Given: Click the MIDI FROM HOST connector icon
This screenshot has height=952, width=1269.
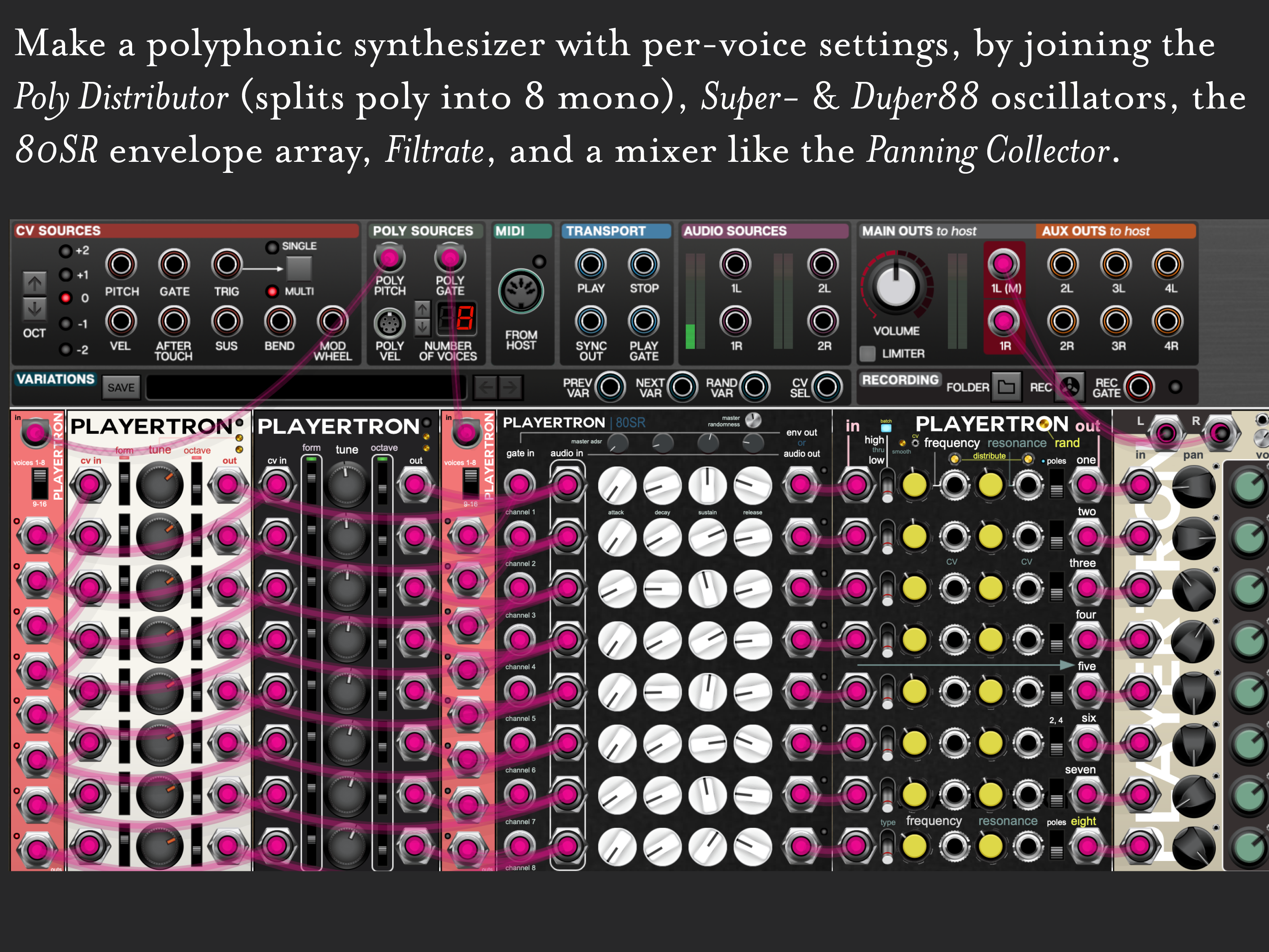Looking at the screenshot, I should click(520, 292).
